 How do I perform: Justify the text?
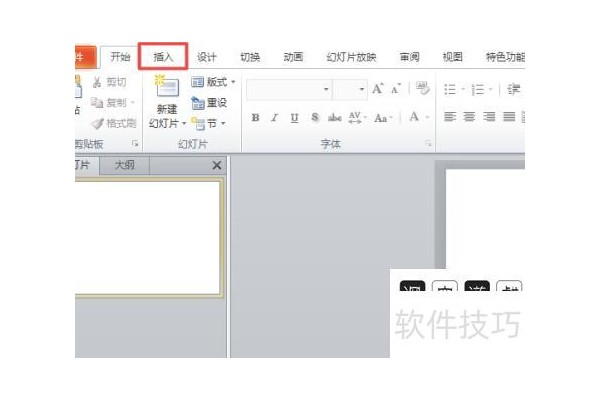tap(509, 116)
